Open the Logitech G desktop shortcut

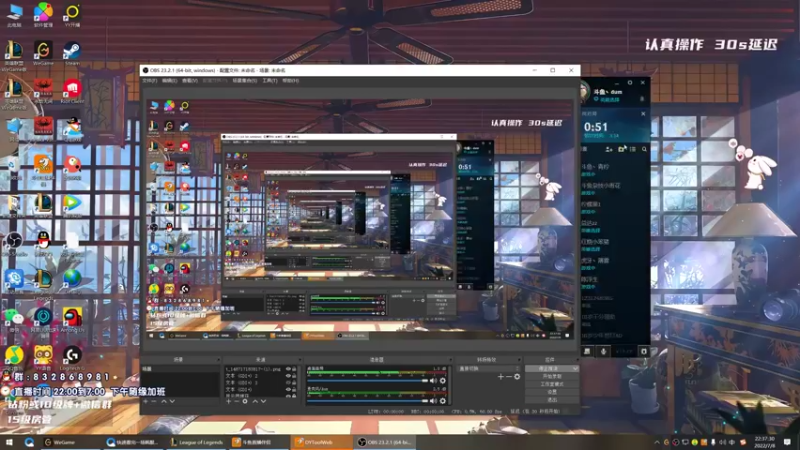72,358
